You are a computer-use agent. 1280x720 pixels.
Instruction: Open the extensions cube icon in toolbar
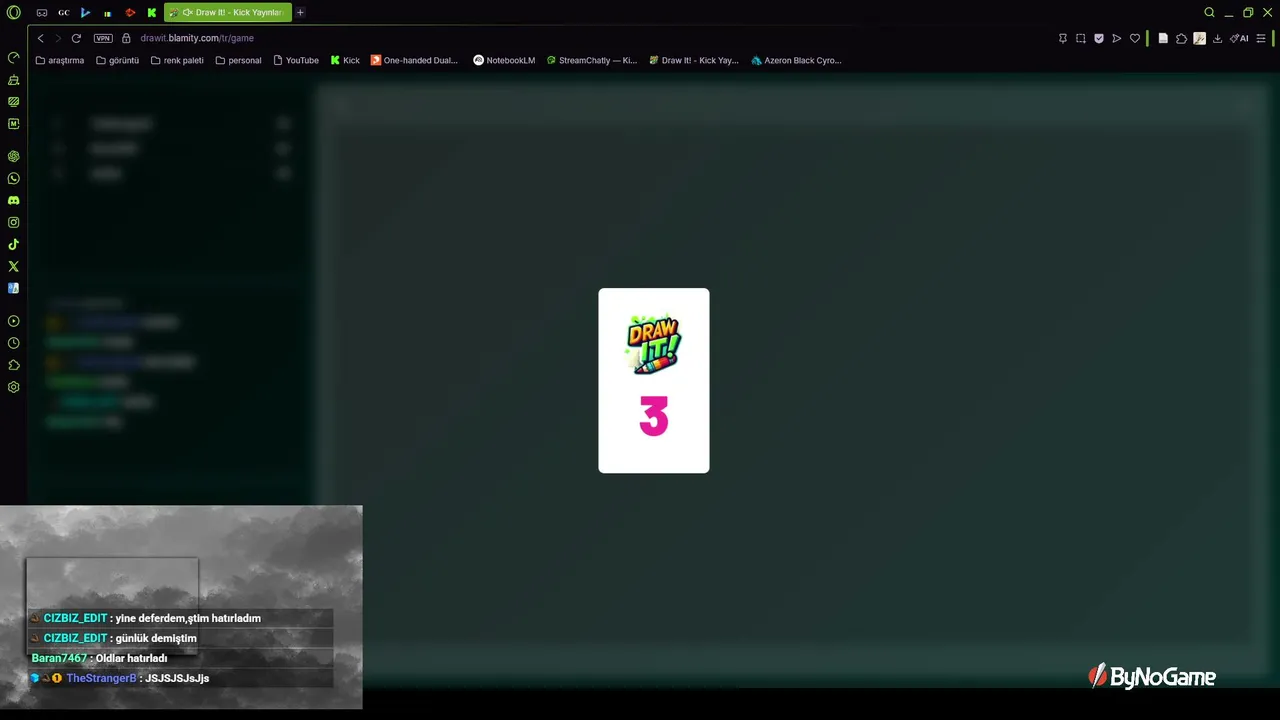click(x=1181, y=38)
